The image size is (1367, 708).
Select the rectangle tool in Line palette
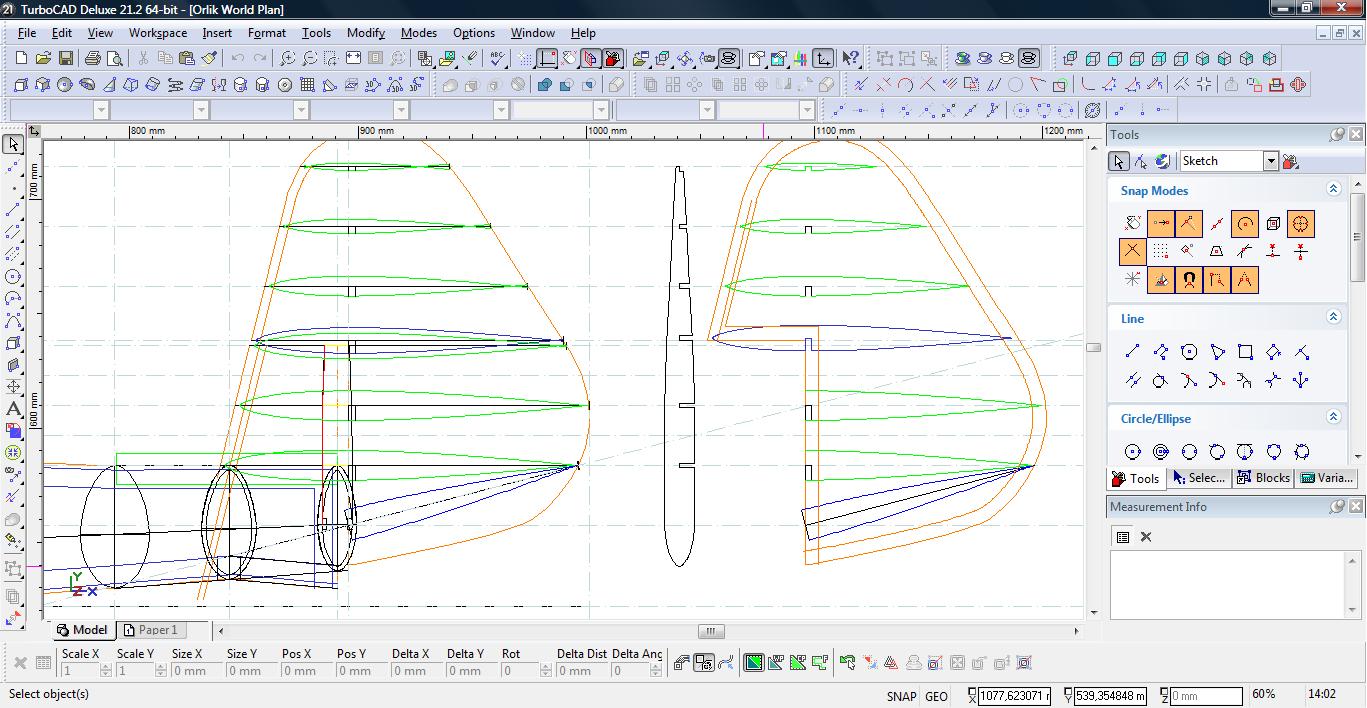coord(1245,352)
